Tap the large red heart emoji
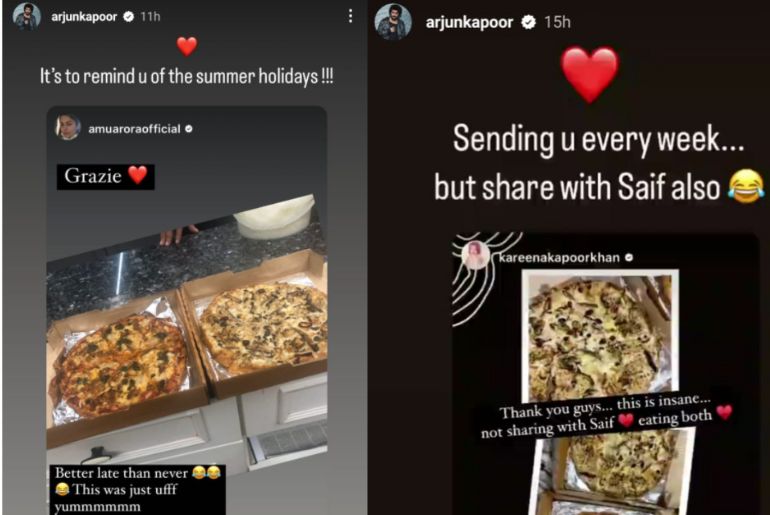This screenshot has height=515, width=770. (x=589, y=74)
